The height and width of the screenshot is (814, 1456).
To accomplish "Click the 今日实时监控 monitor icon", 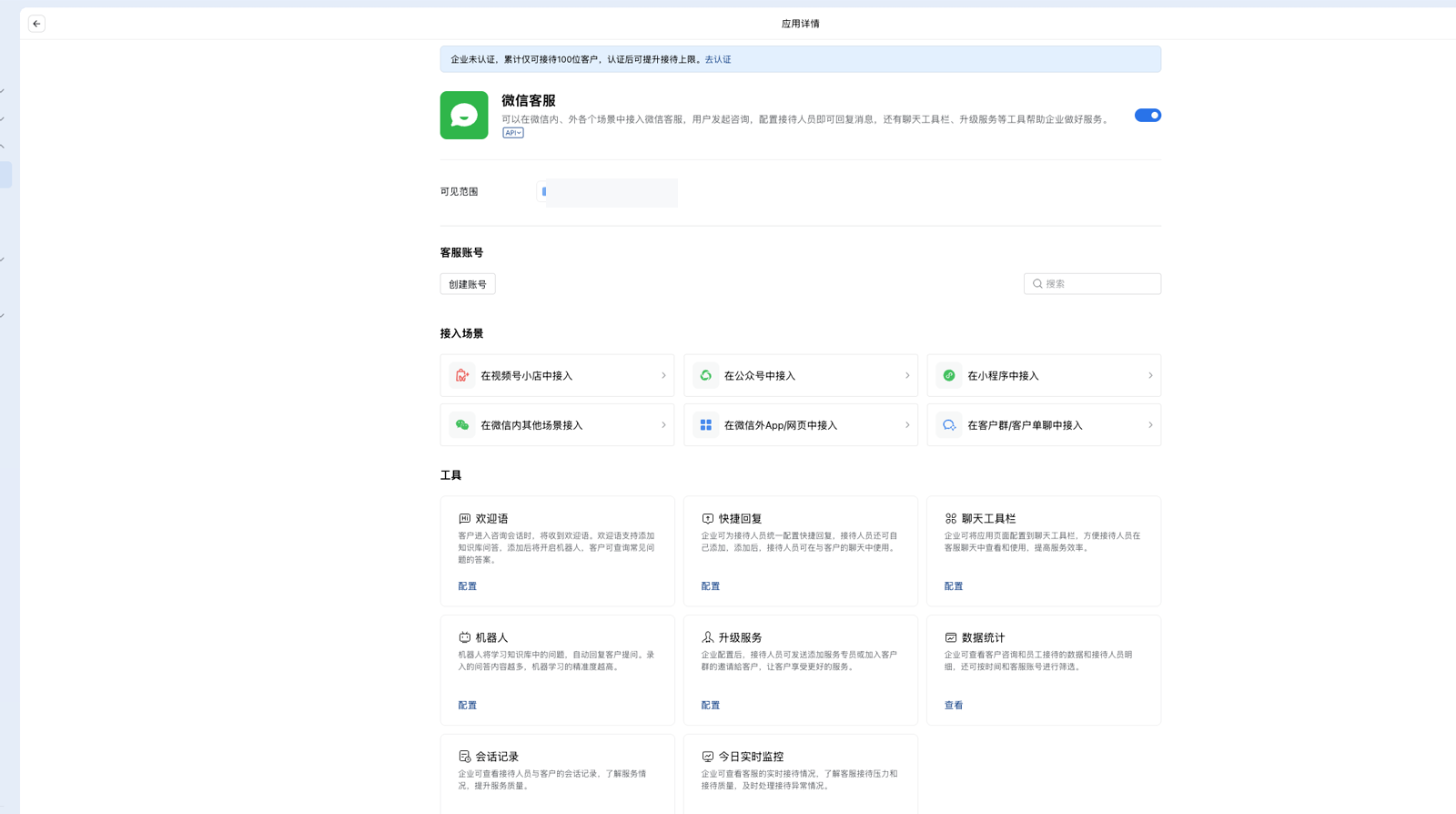I will pos(707,757).
